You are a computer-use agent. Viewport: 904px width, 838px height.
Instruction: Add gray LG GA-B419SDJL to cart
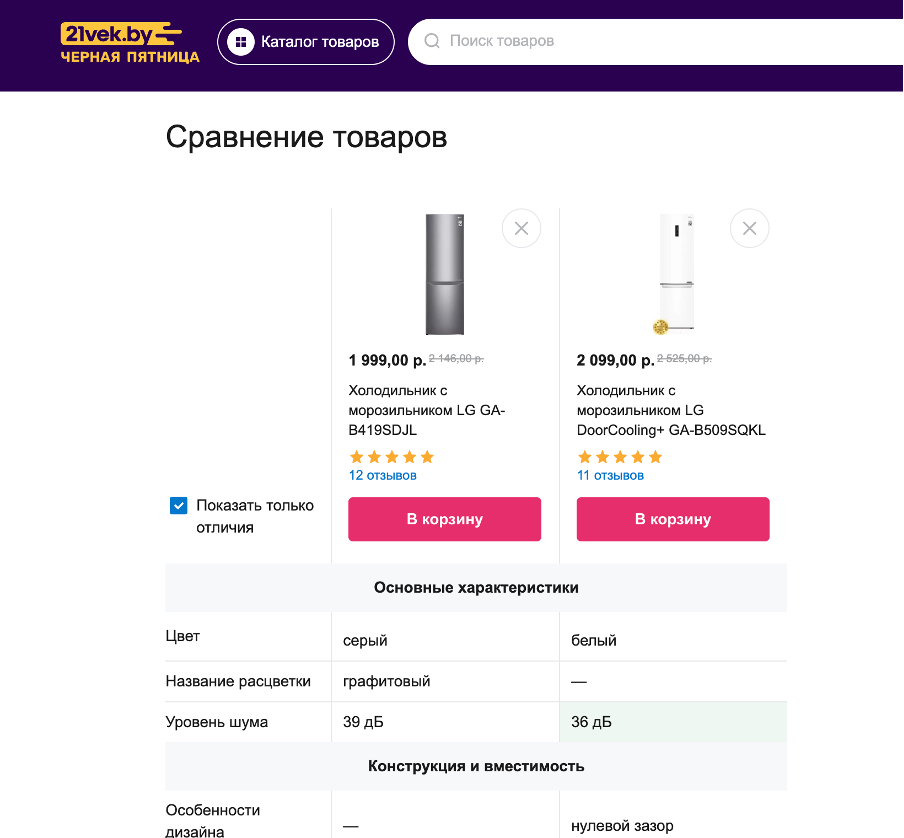[444, 519]
